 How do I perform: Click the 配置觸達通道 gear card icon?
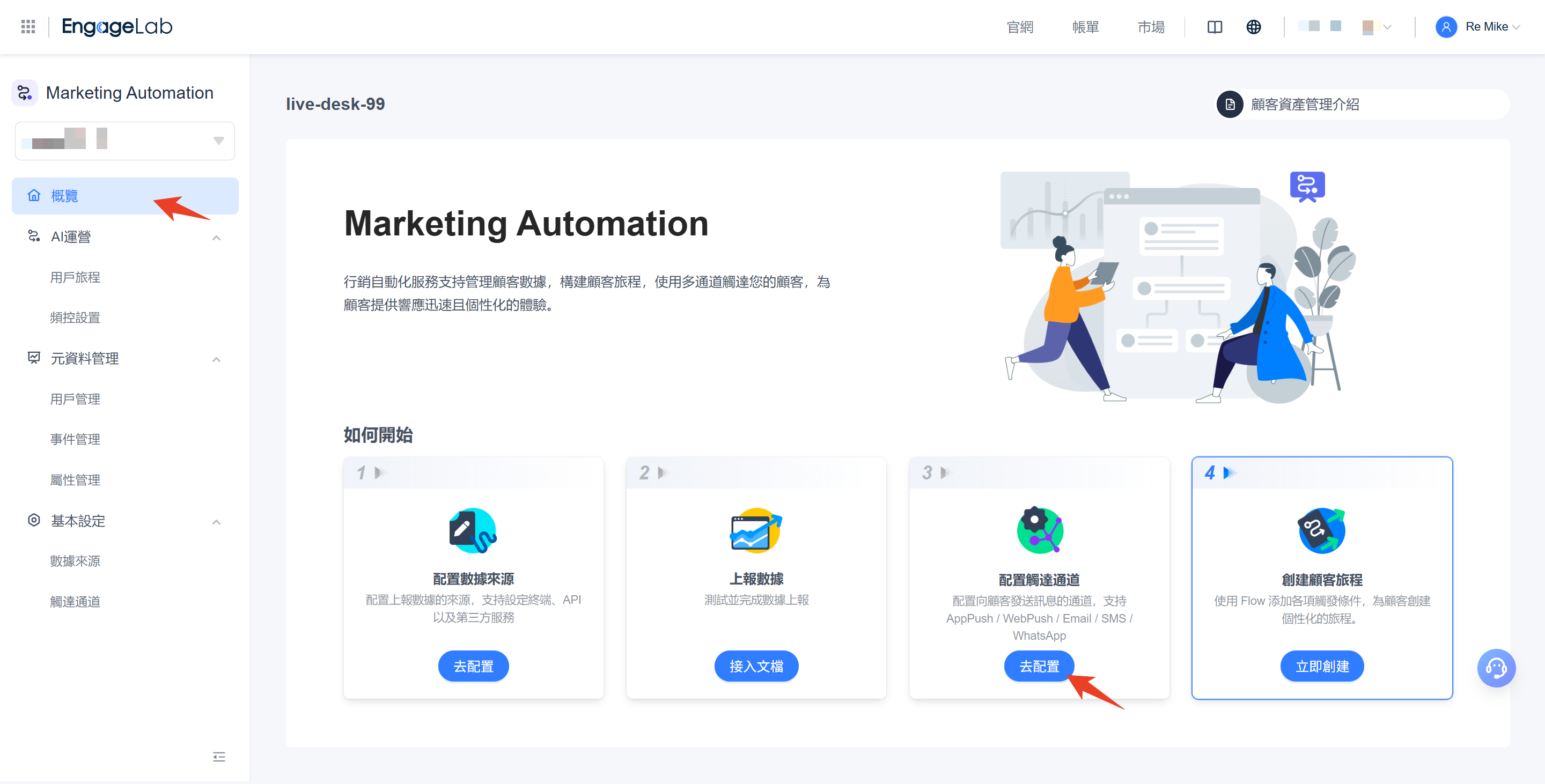point(1040,530)
